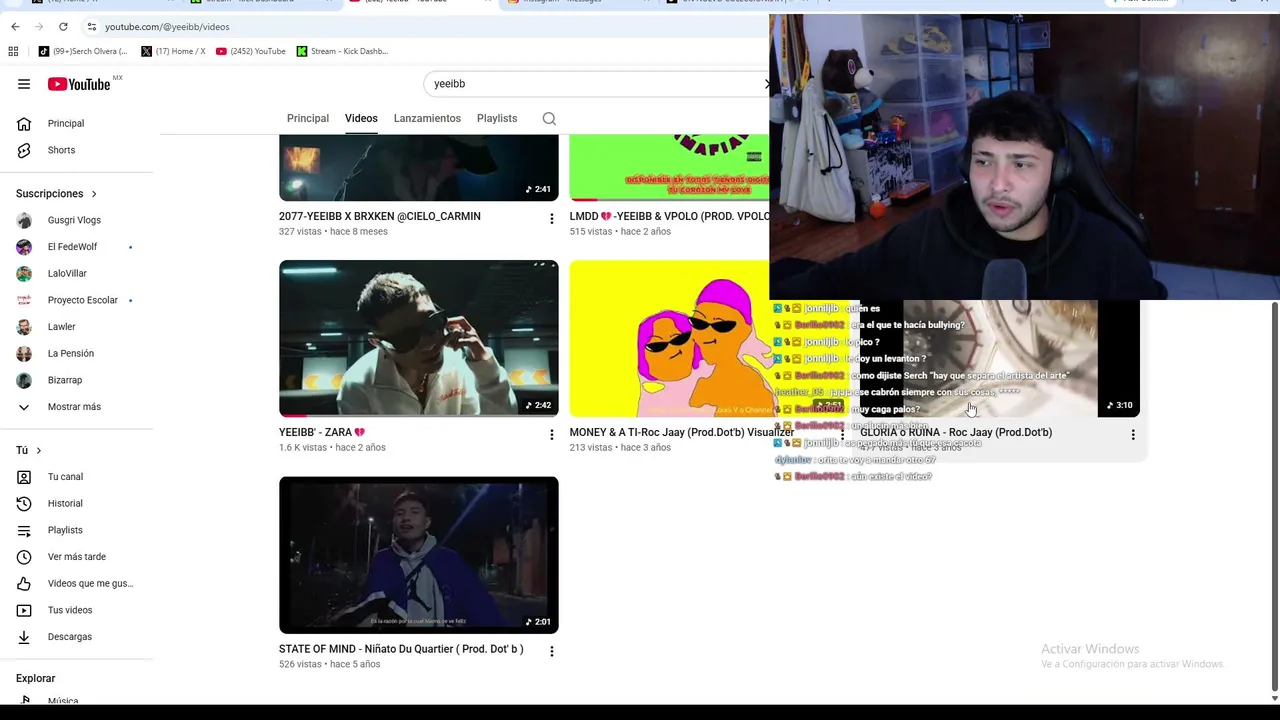
Task: Click the YouTube search box containing yeeibb
Action: point(595,84)
